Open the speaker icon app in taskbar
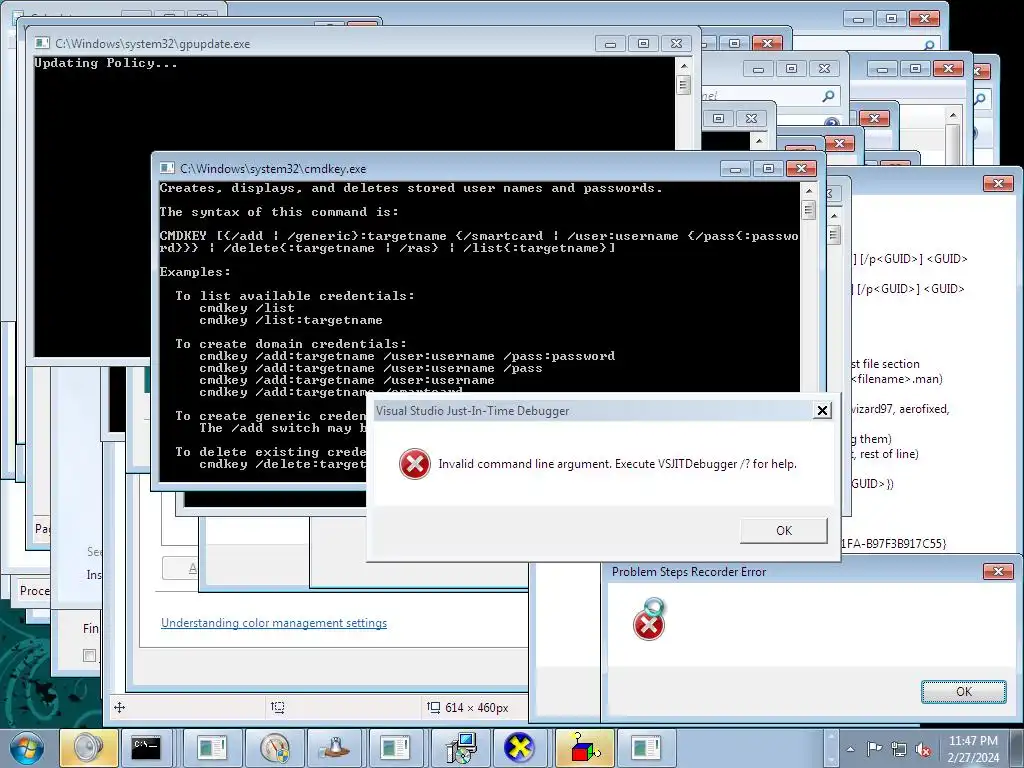This screenshot has height=768, width=1024. [x=89, y=748]
